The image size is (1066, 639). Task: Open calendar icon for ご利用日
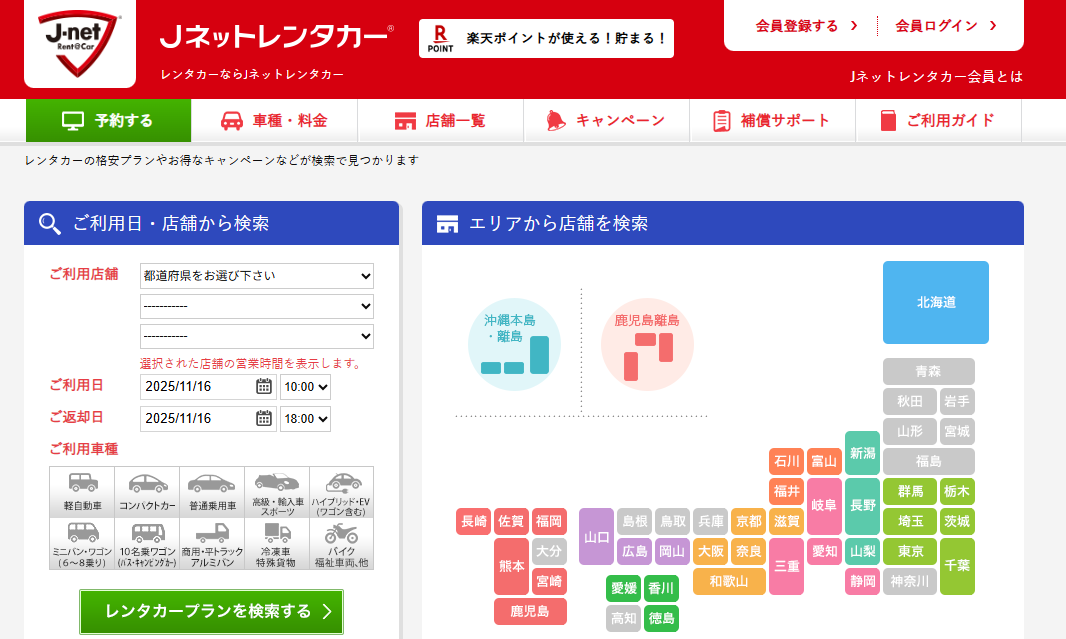pos(264,387)
